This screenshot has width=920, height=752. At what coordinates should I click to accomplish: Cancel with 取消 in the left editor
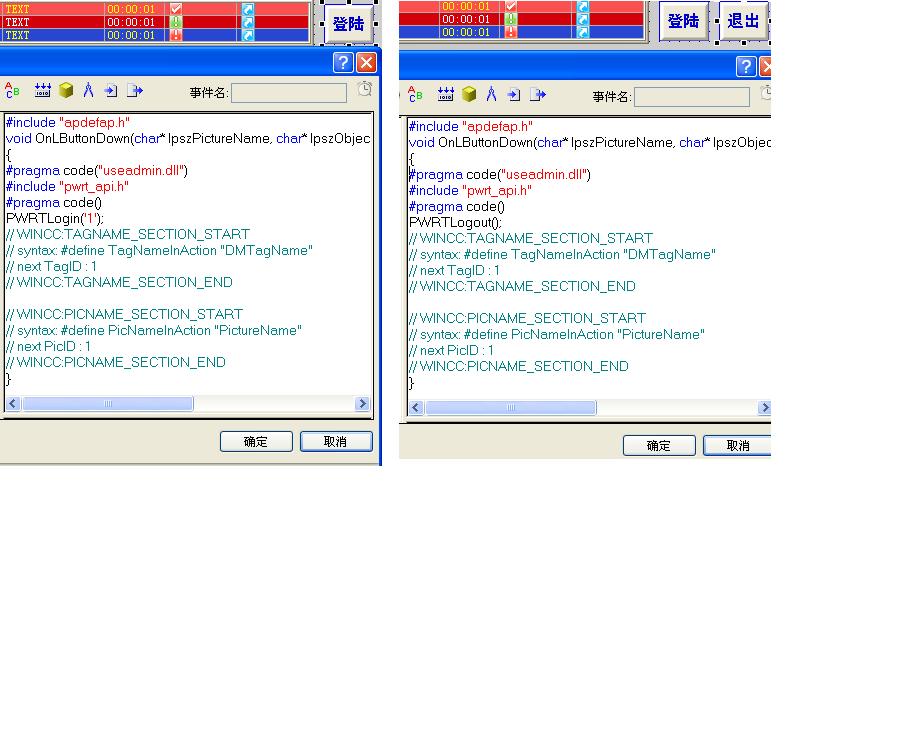(x=336, y=442)
